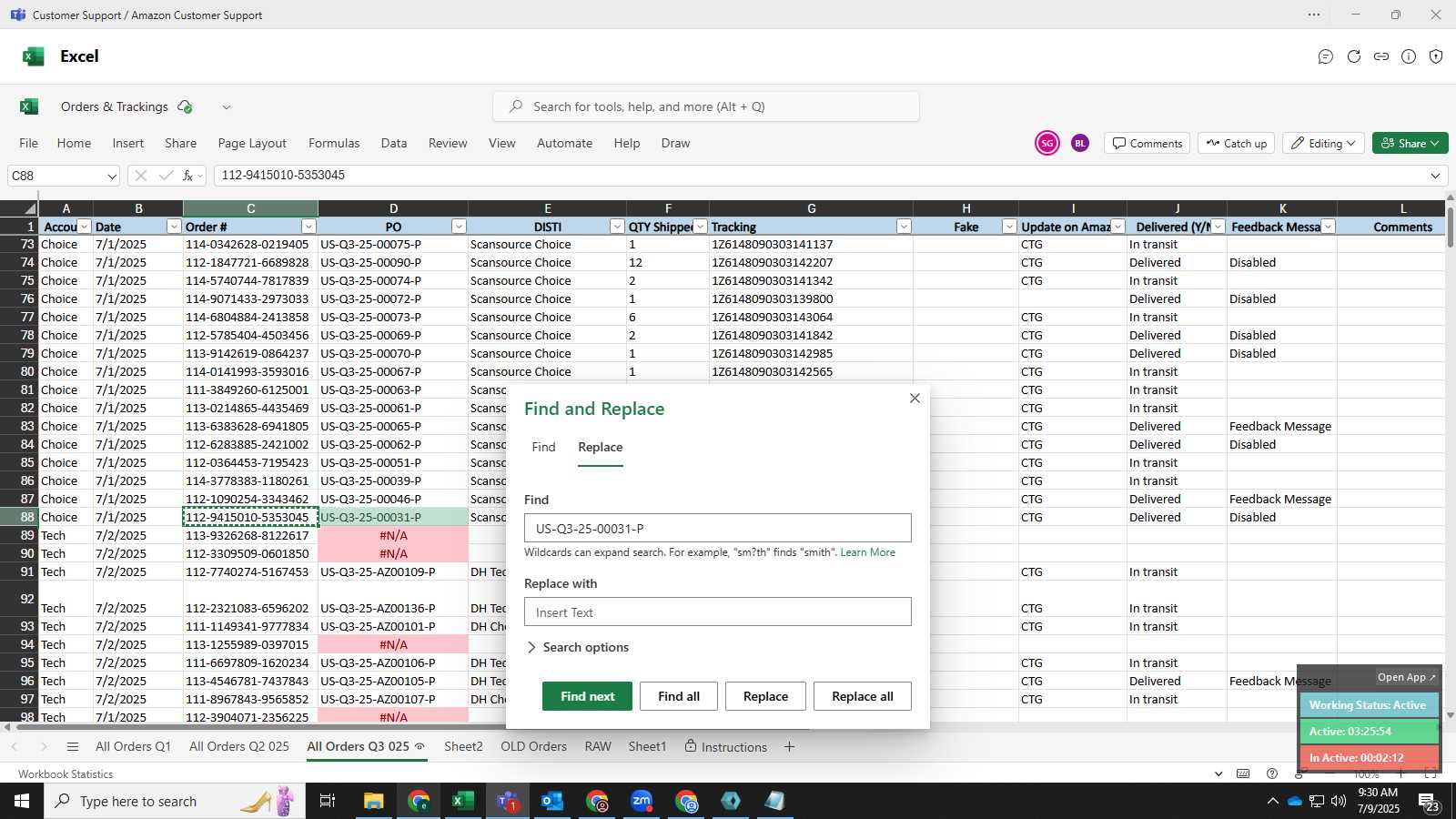The image size is (1456, 819).
Task: Click the volume icon in system tray
Action: 1339,801
